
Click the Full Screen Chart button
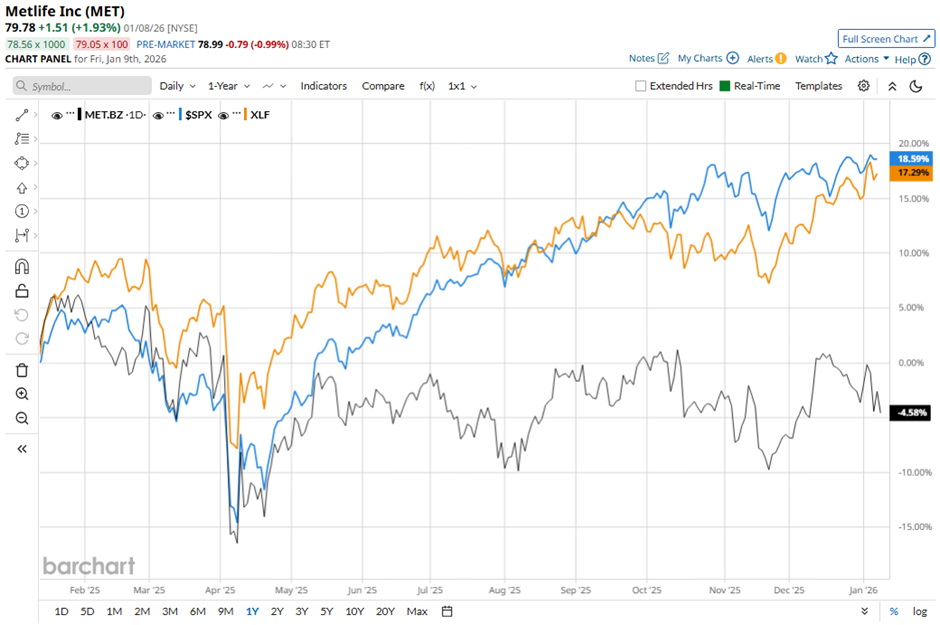click(886, 39)
